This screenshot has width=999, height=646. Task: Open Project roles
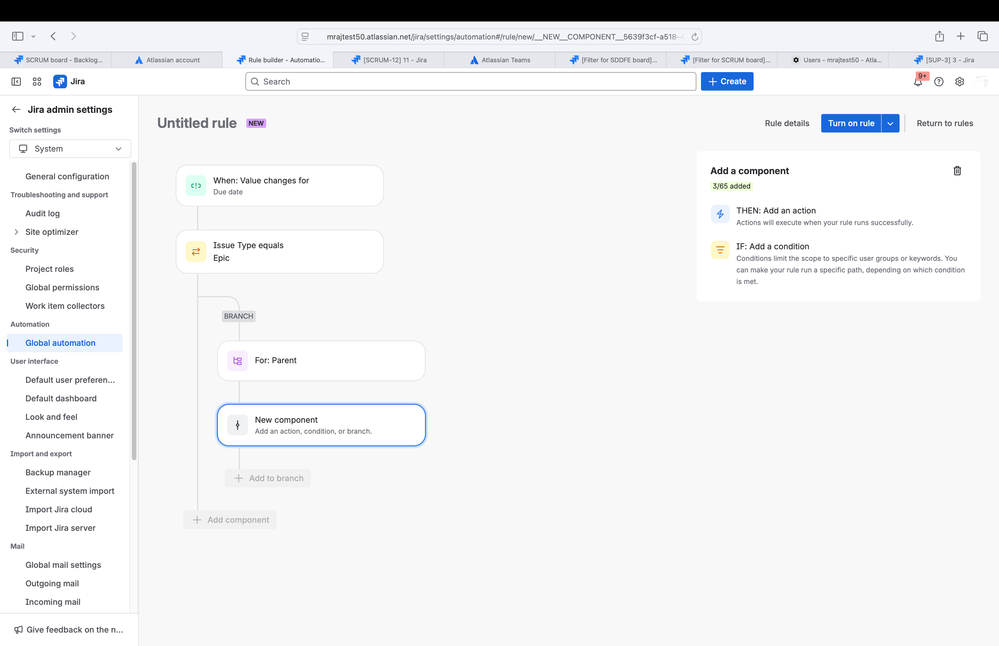point(50,269)
